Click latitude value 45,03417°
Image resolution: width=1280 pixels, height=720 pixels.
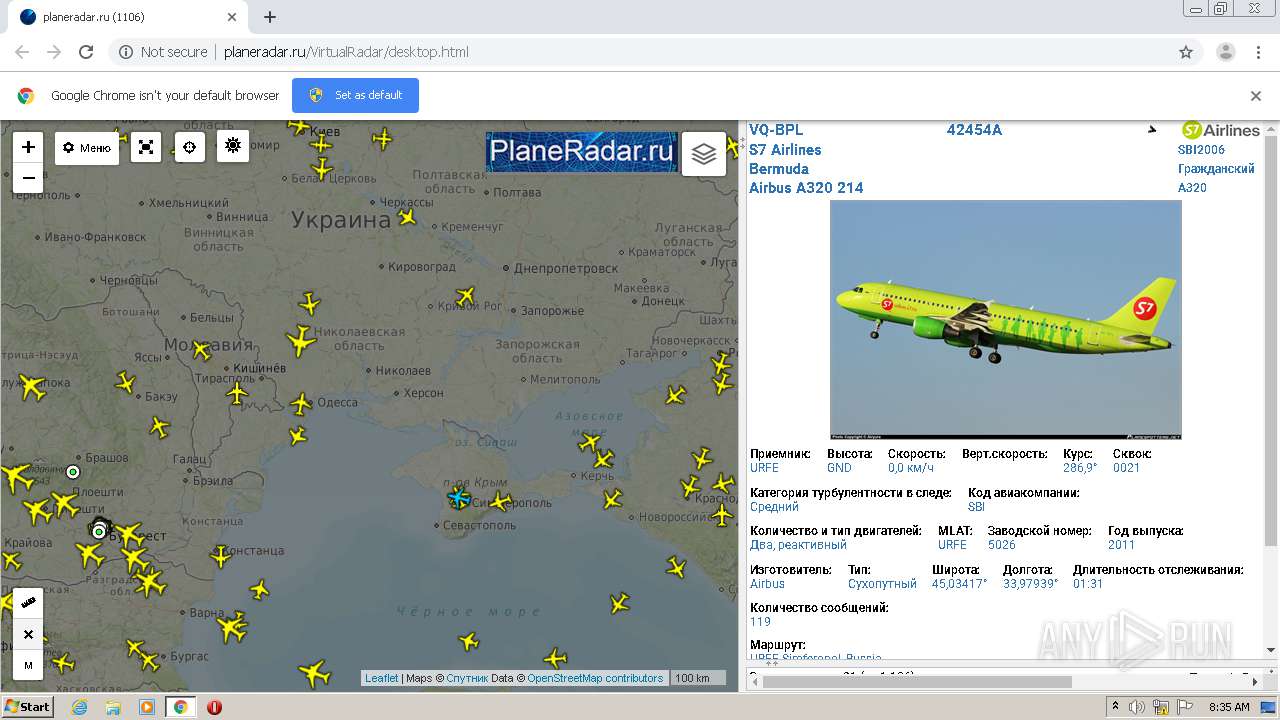point(959,584)
